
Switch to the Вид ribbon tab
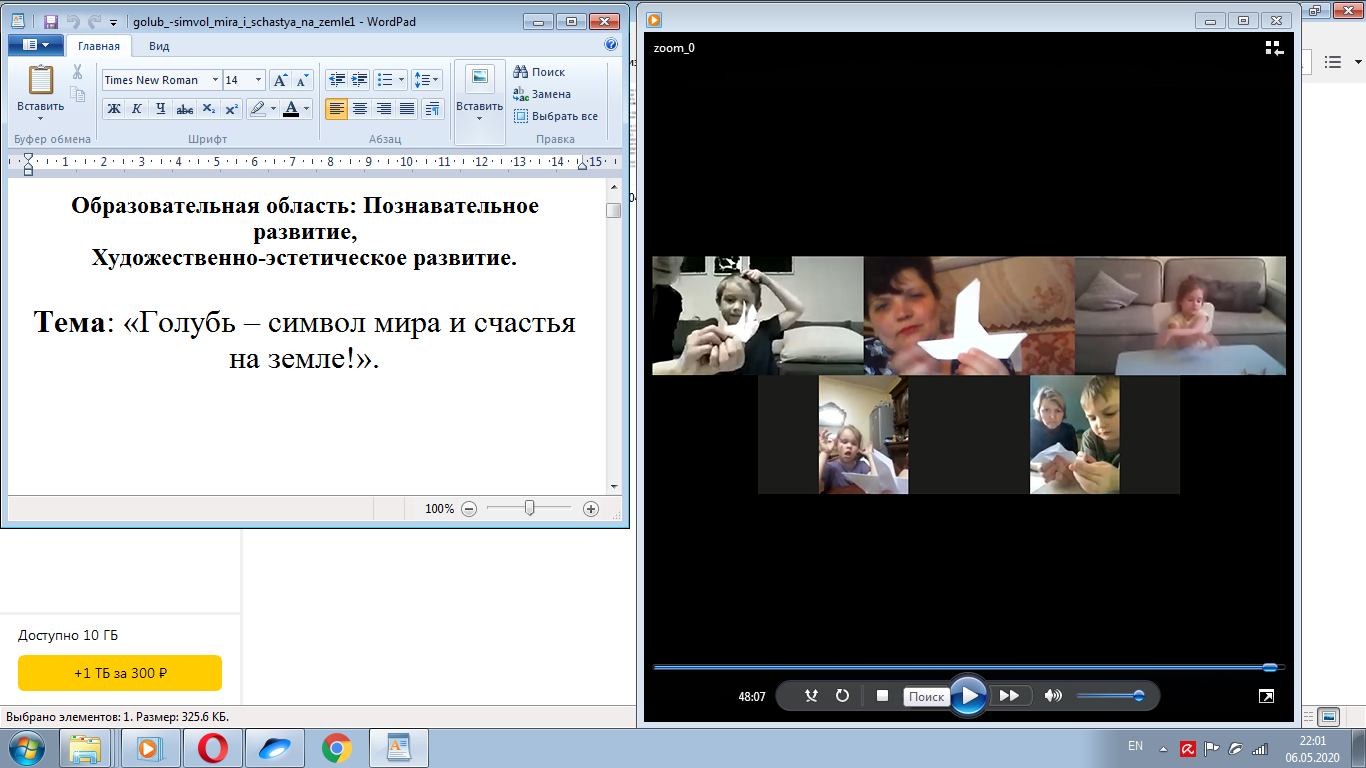click(x=159, y=46)
